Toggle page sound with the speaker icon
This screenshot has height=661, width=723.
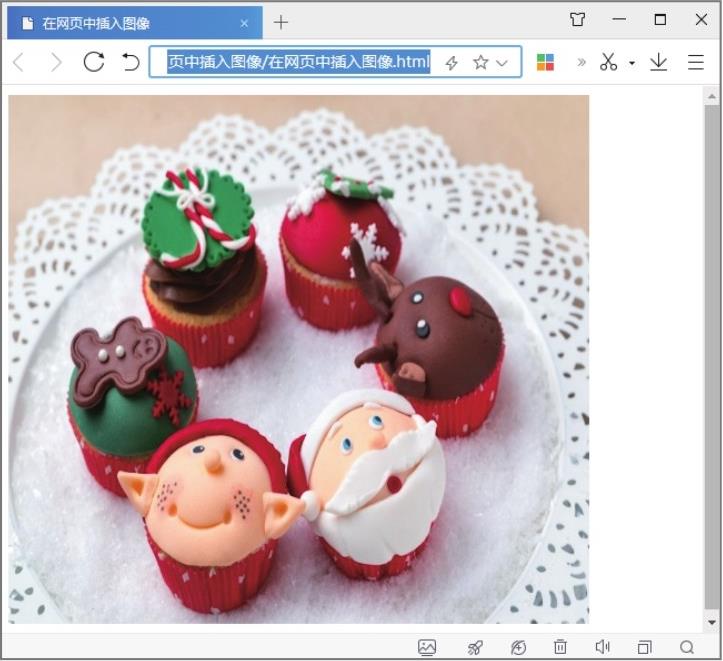point(602,647)
